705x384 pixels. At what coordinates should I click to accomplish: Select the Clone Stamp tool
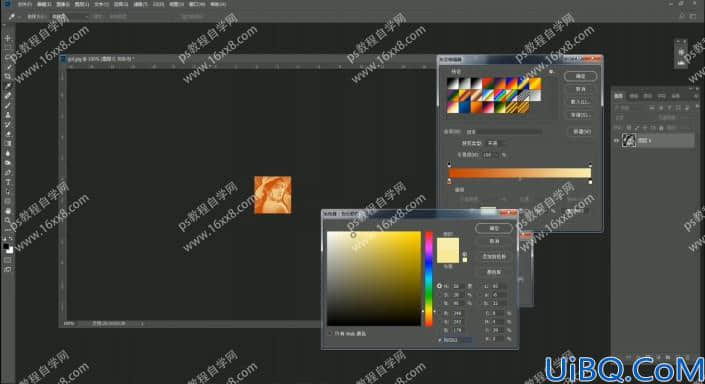(8, 115)
